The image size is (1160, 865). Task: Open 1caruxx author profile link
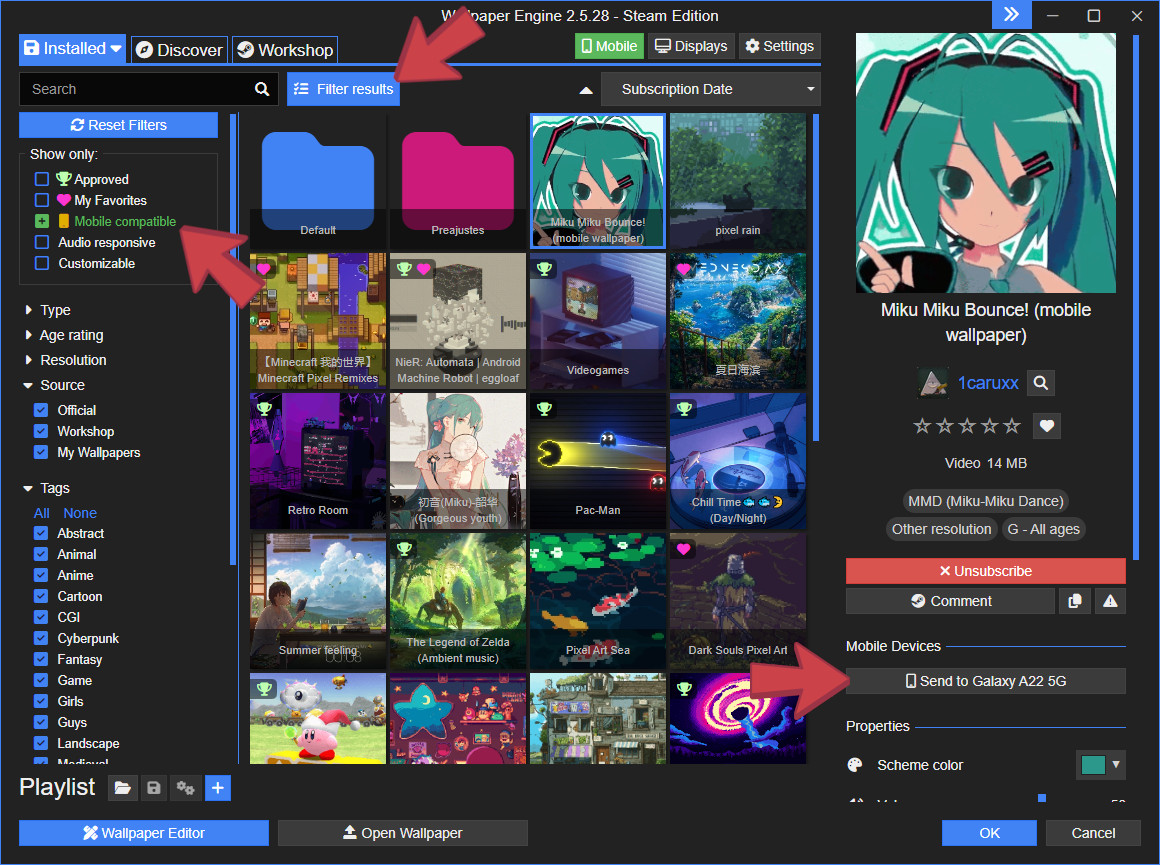pyautogui.click(x=988, y=383)
